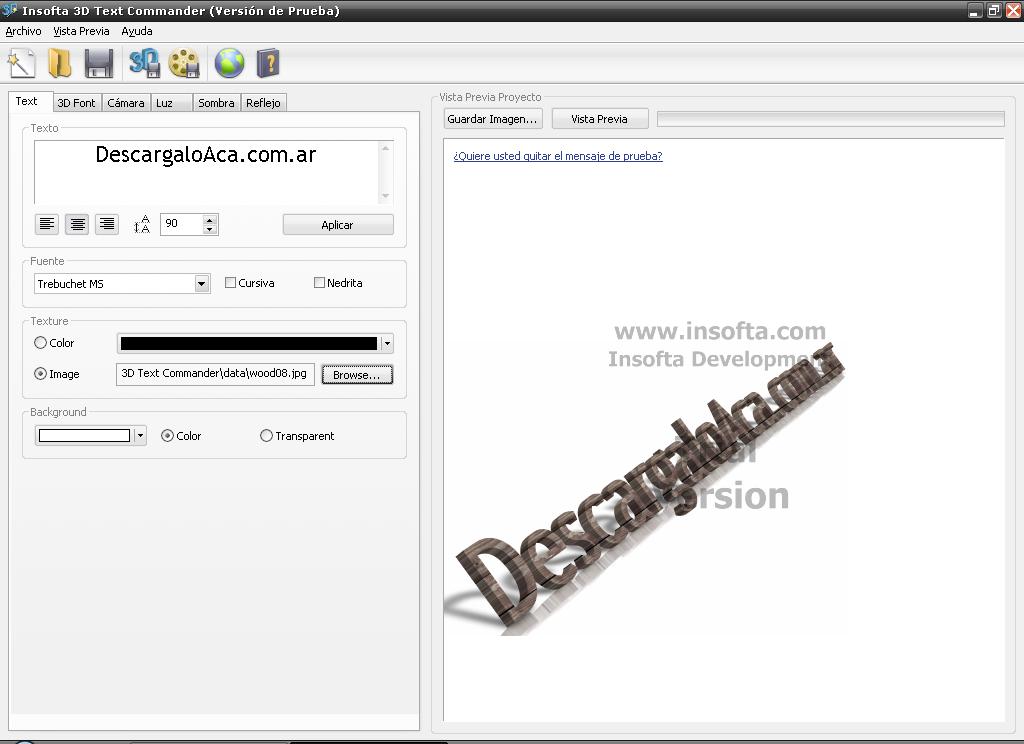This screenshot has height=744, width=1024.
Task: Select the Image texture radio button
Action: tap(40, 374)
